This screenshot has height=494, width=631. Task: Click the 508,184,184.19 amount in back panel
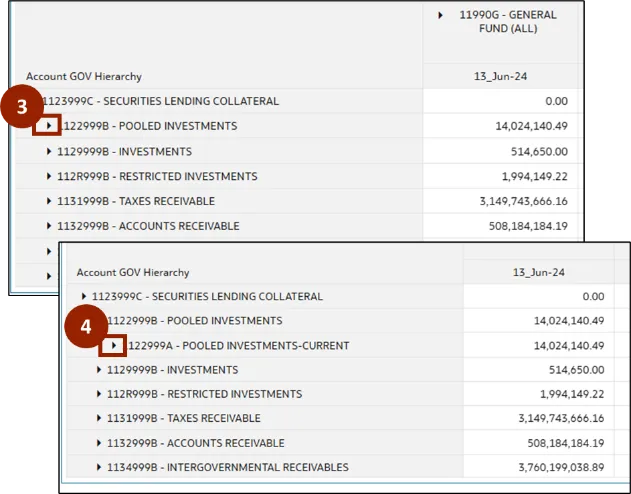(517, 226)
